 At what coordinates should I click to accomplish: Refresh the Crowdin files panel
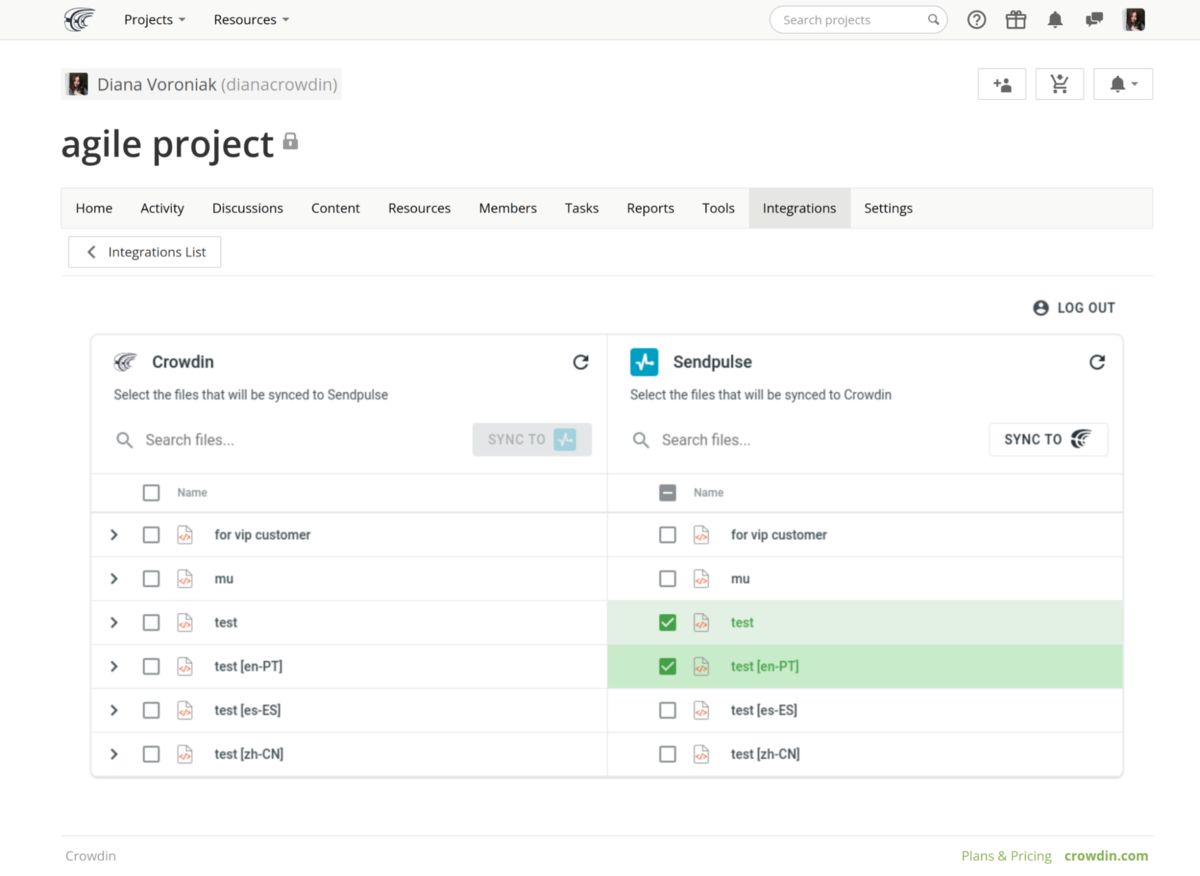pos(580,362)
